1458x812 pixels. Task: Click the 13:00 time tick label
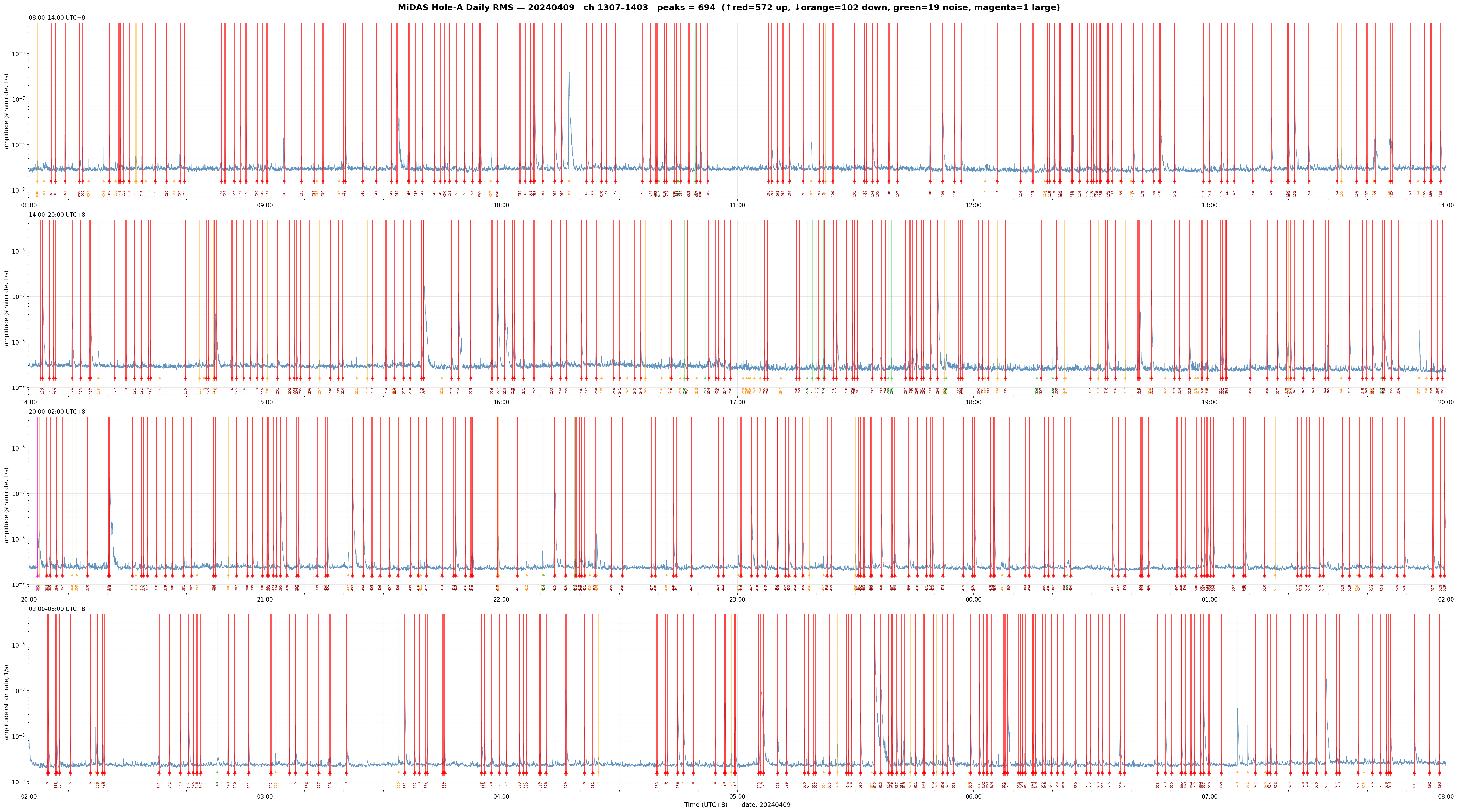click(x=1210, y=205)
